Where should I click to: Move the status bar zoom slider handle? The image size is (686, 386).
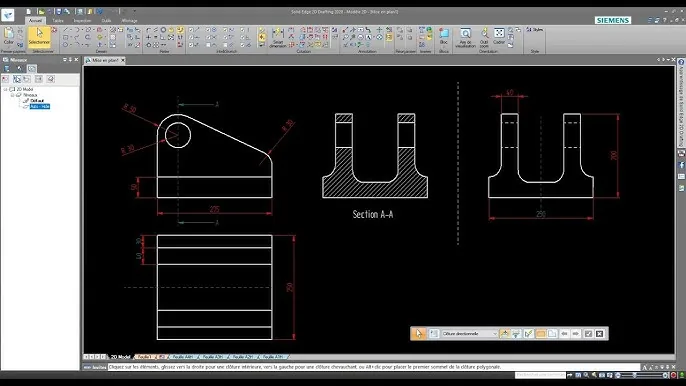635,375
